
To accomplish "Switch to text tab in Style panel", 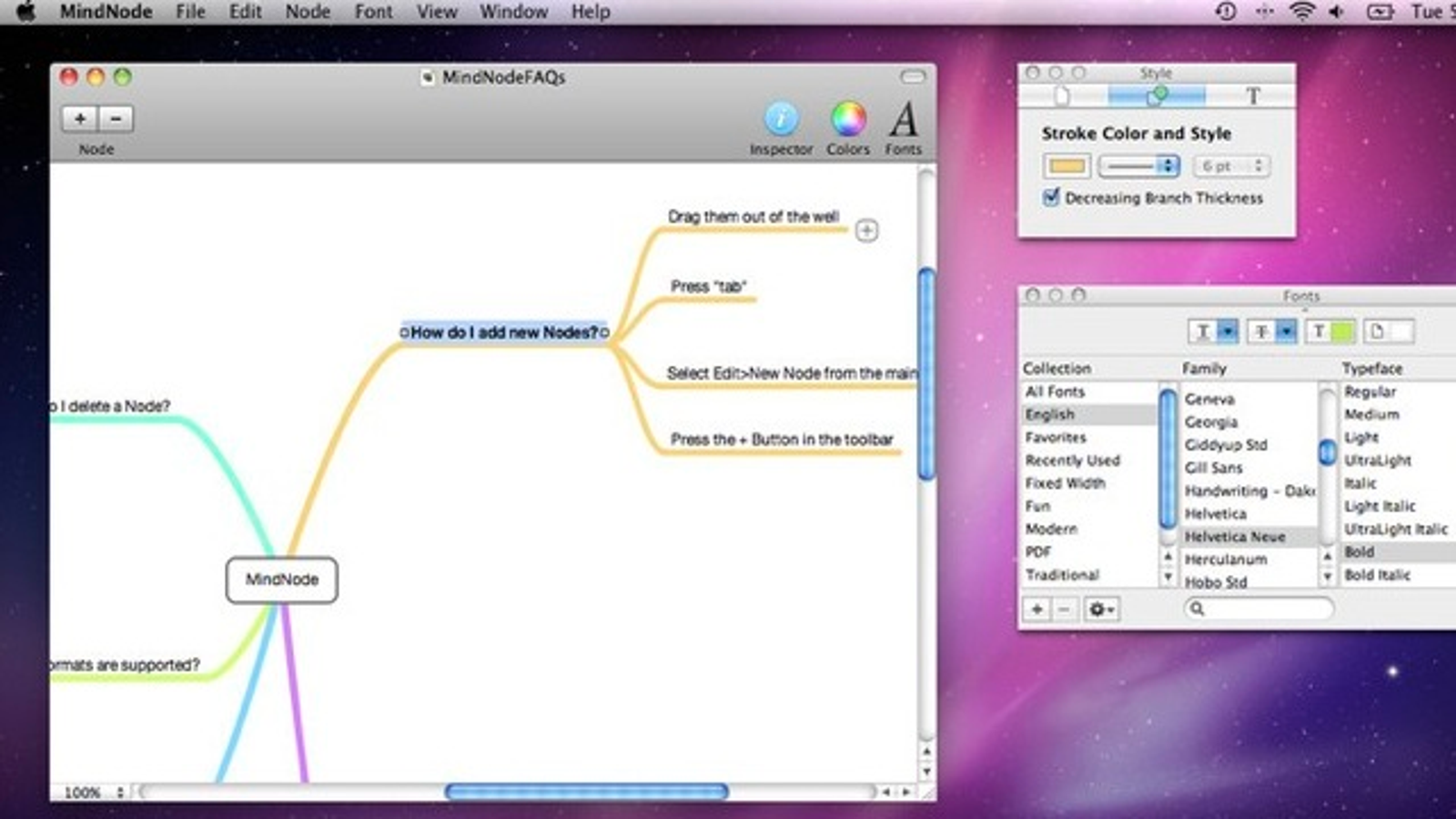I will click(1252, 96).
